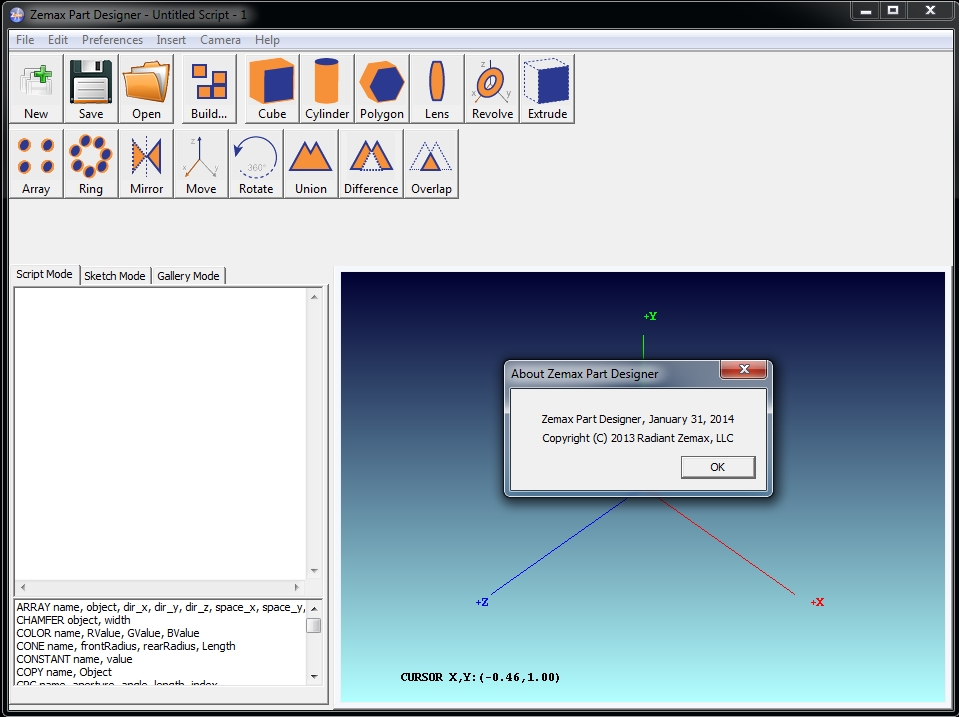Open a file using the folder icon
The height and width of the screenshot is (717, 959).
pyautogui.click(x=146, y=89)
